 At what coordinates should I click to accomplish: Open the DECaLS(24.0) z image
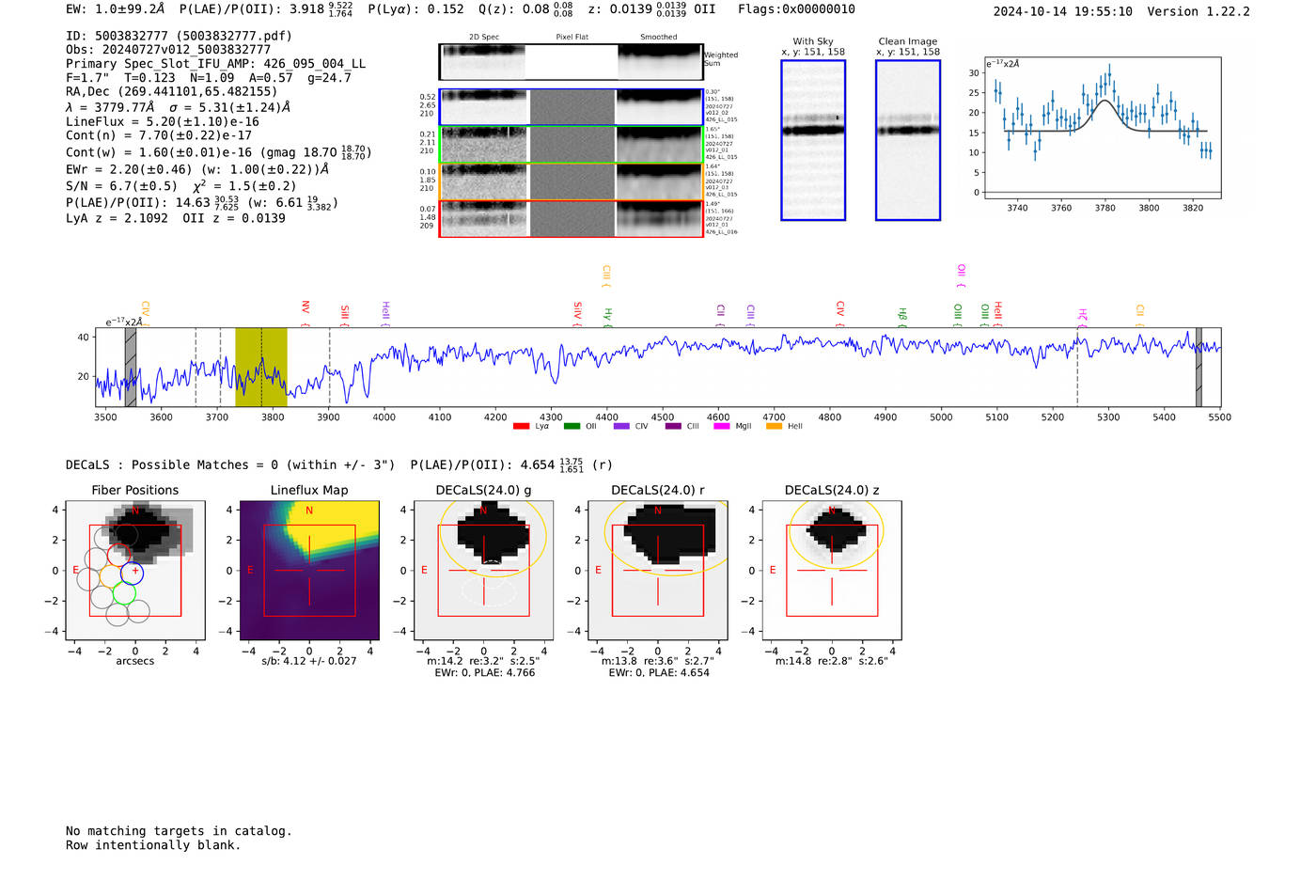point(832,571)
